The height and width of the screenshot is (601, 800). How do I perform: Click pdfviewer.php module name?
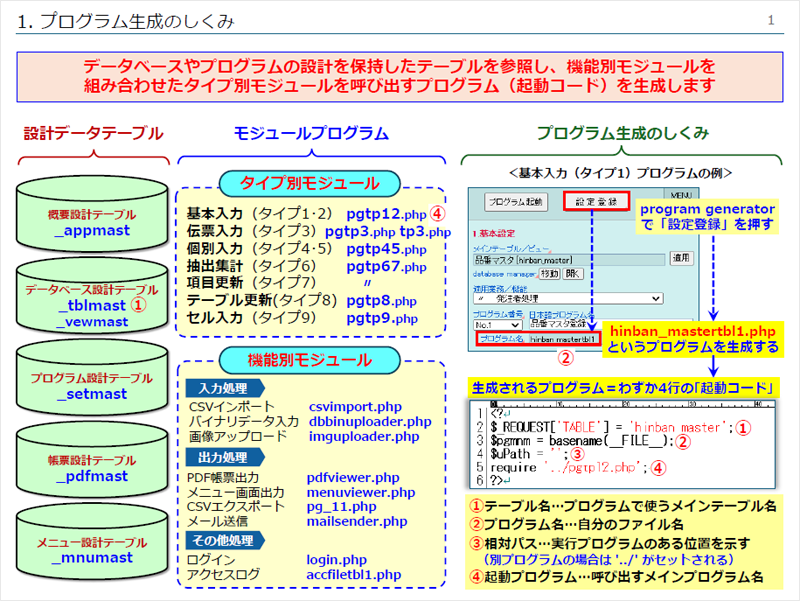coord(353,478)
